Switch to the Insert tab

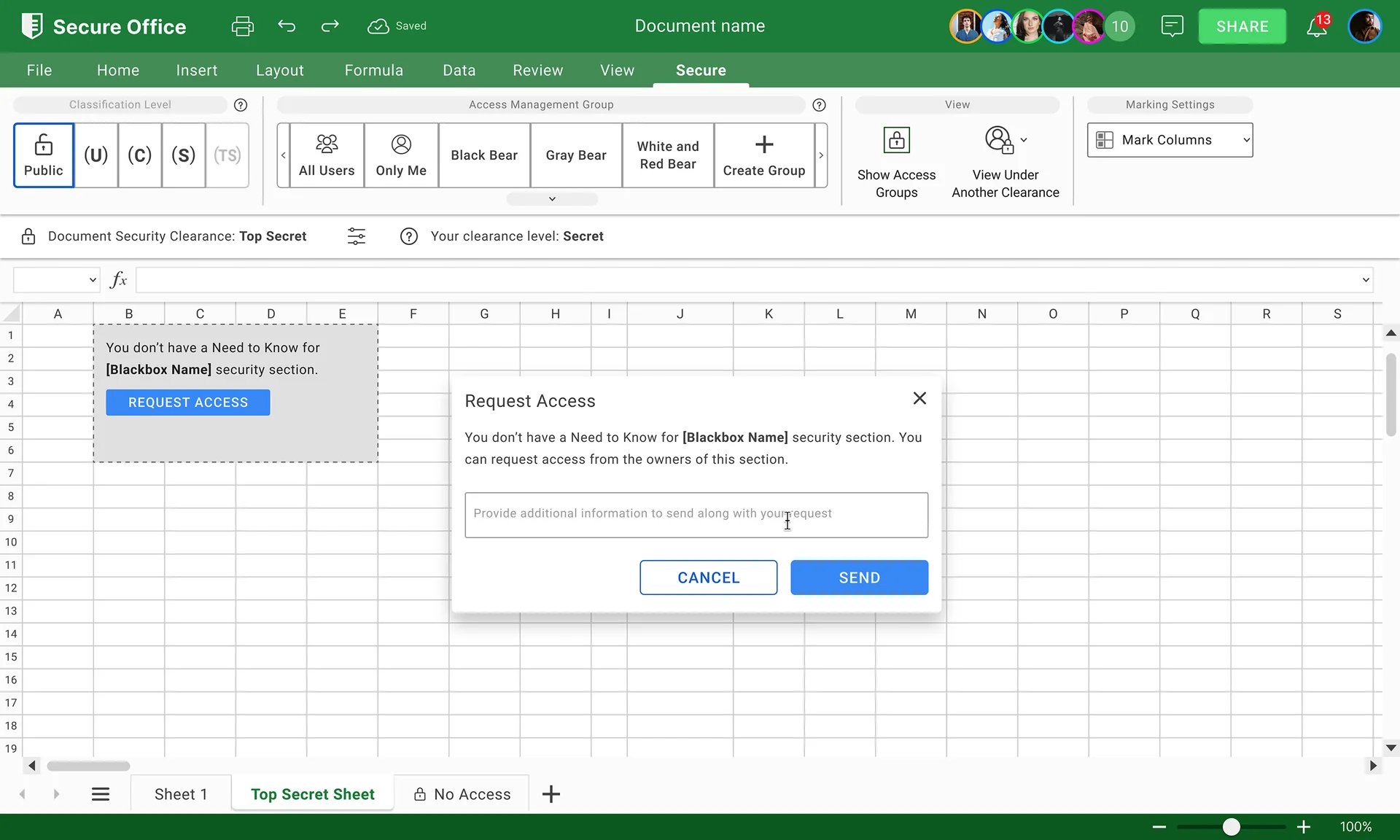point(197,70)
